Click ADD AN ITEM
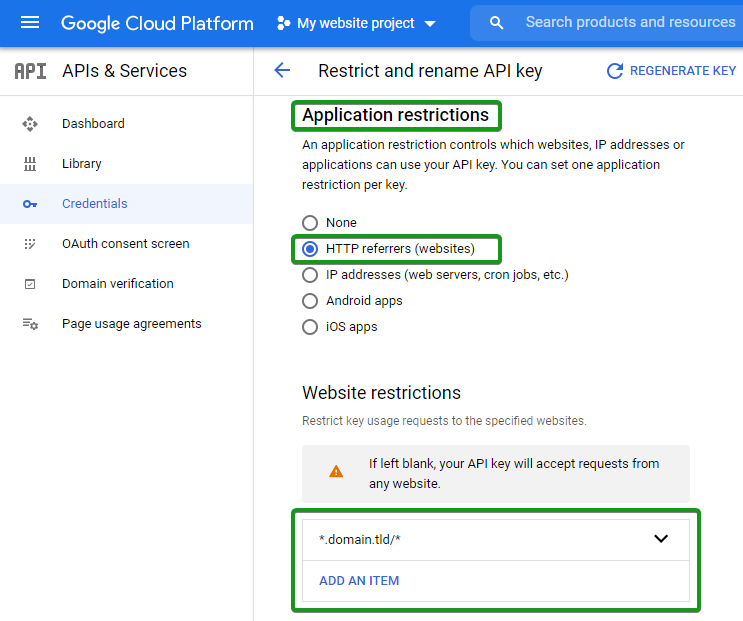The image size is (743, 621). click(x=359, y=581)
